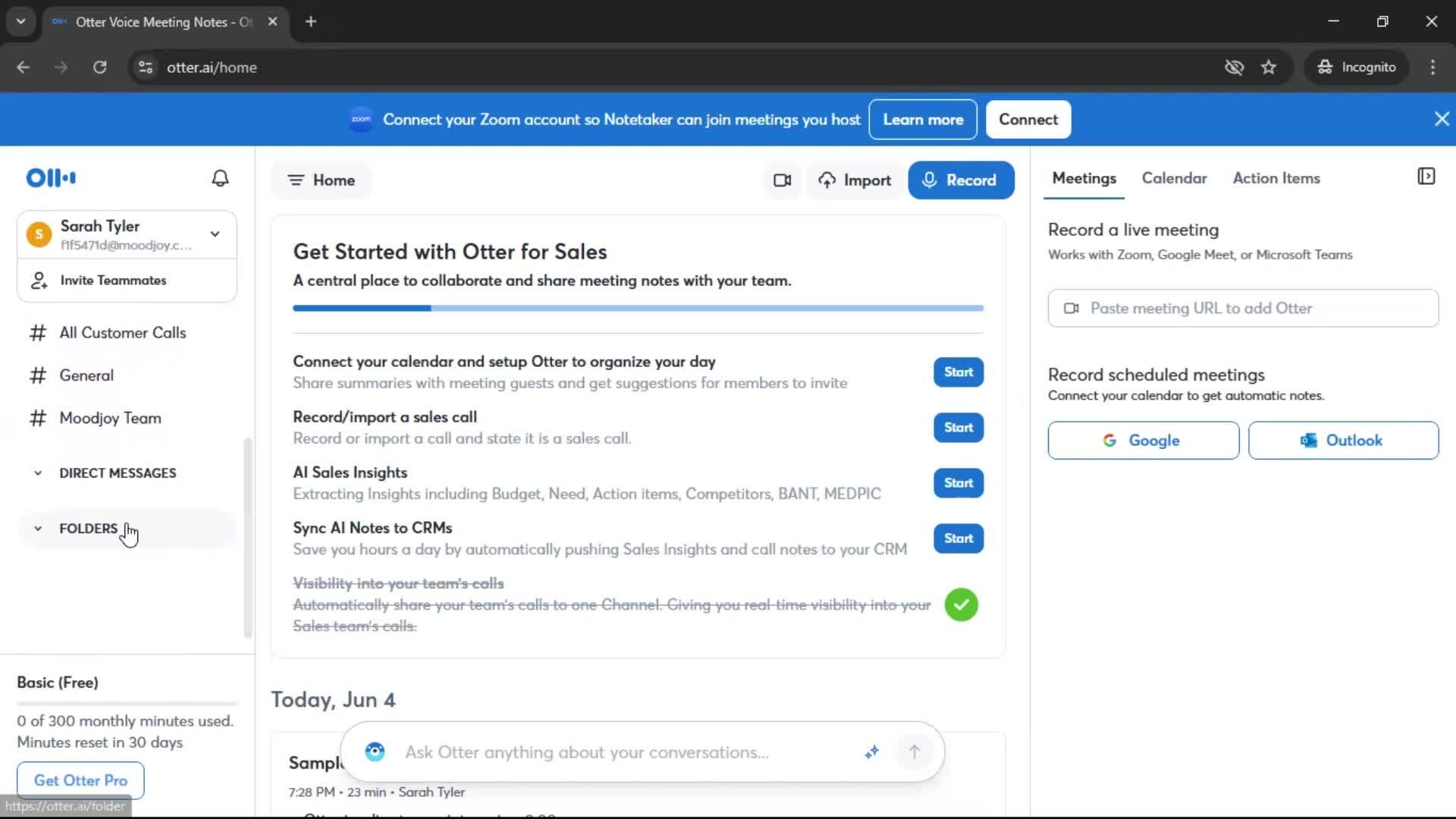Click Invite Teammates

(x=127, y=281)
